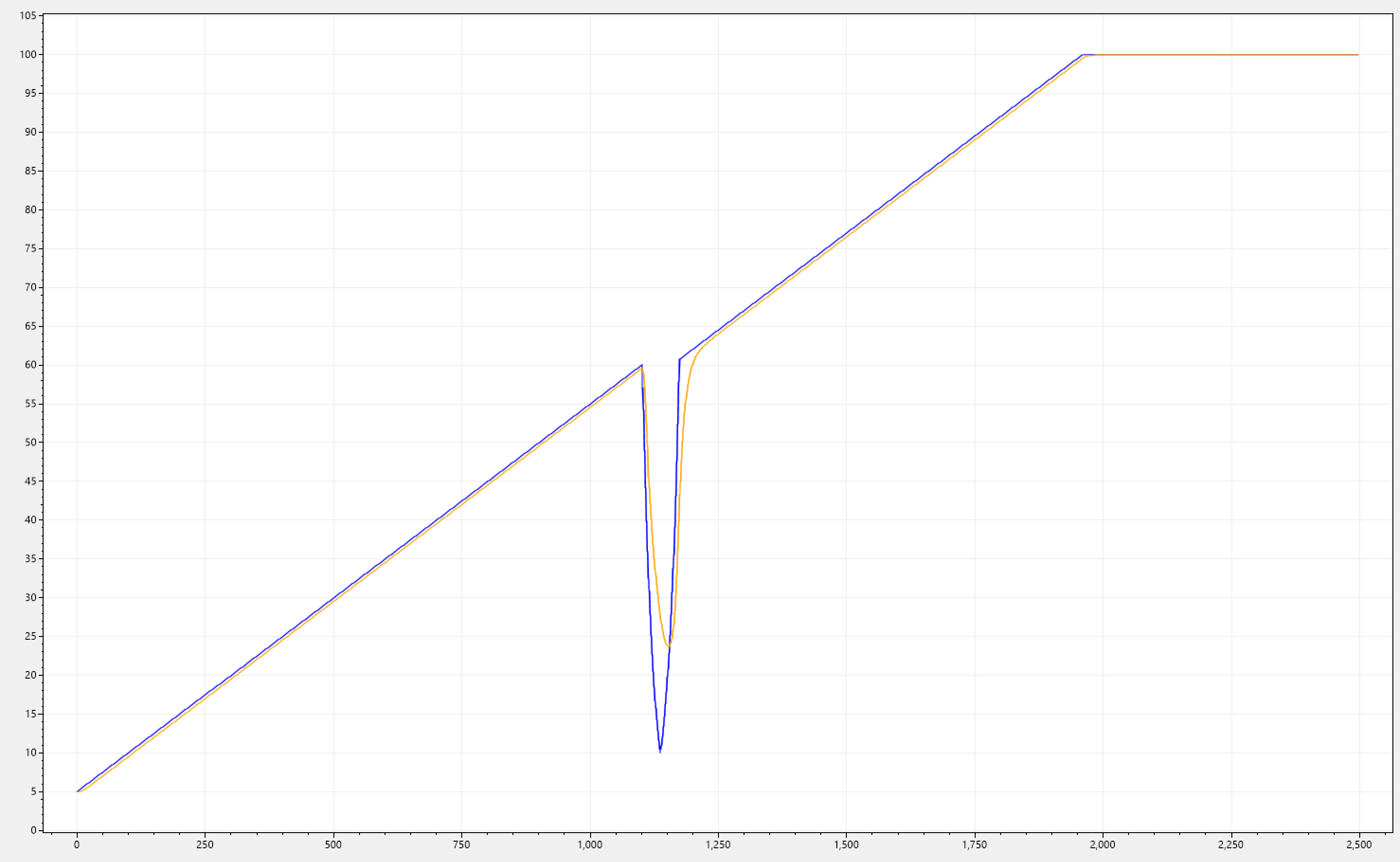Click the y-axis tick label 105

point(28,15)
